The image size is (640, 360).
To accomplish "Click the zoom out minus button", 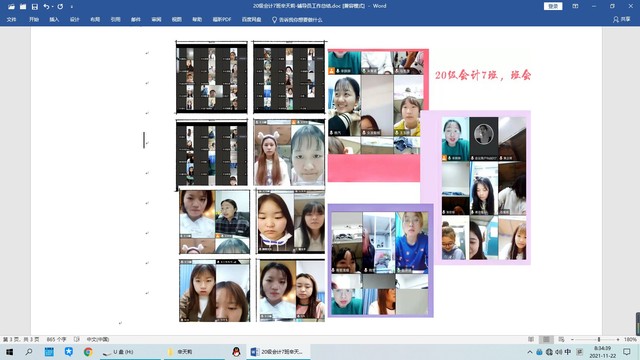I will tap(572, 339).
